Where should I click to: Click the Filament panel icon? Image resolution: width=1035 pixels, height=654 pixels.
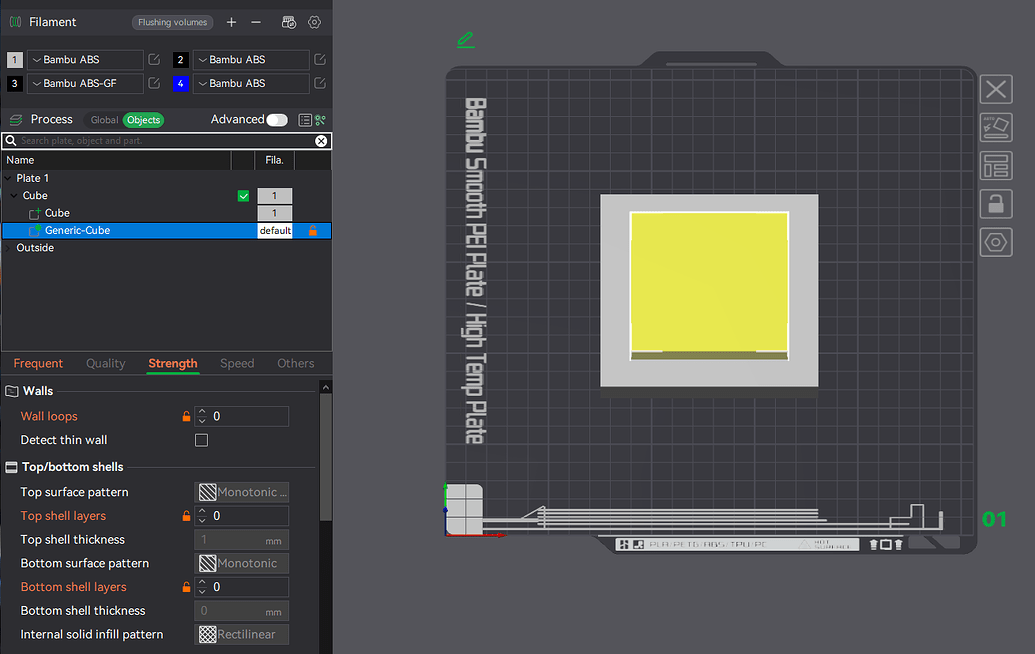15,22
